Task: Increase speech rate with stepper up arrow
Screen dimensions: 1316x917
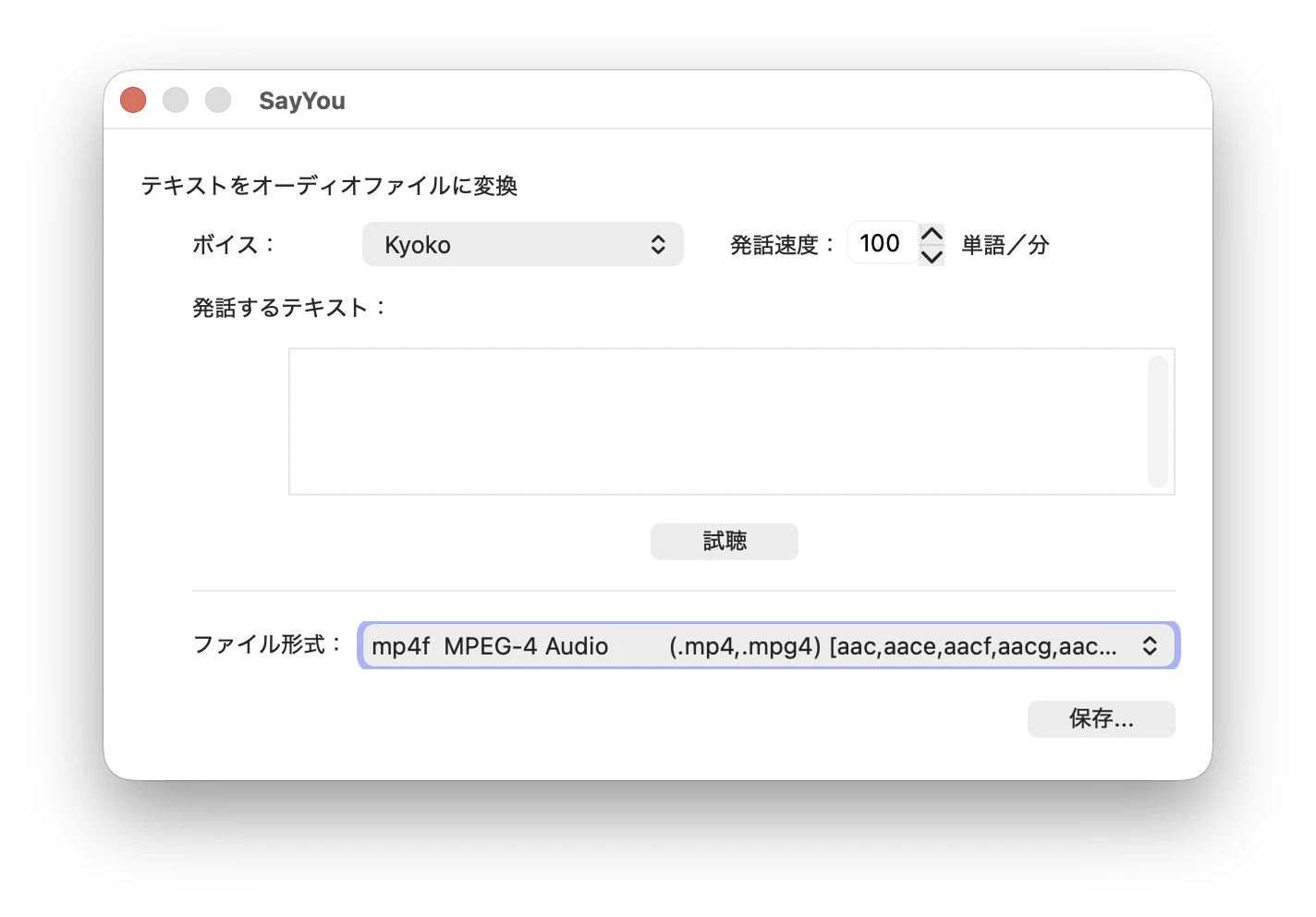Action: (932, 233)
